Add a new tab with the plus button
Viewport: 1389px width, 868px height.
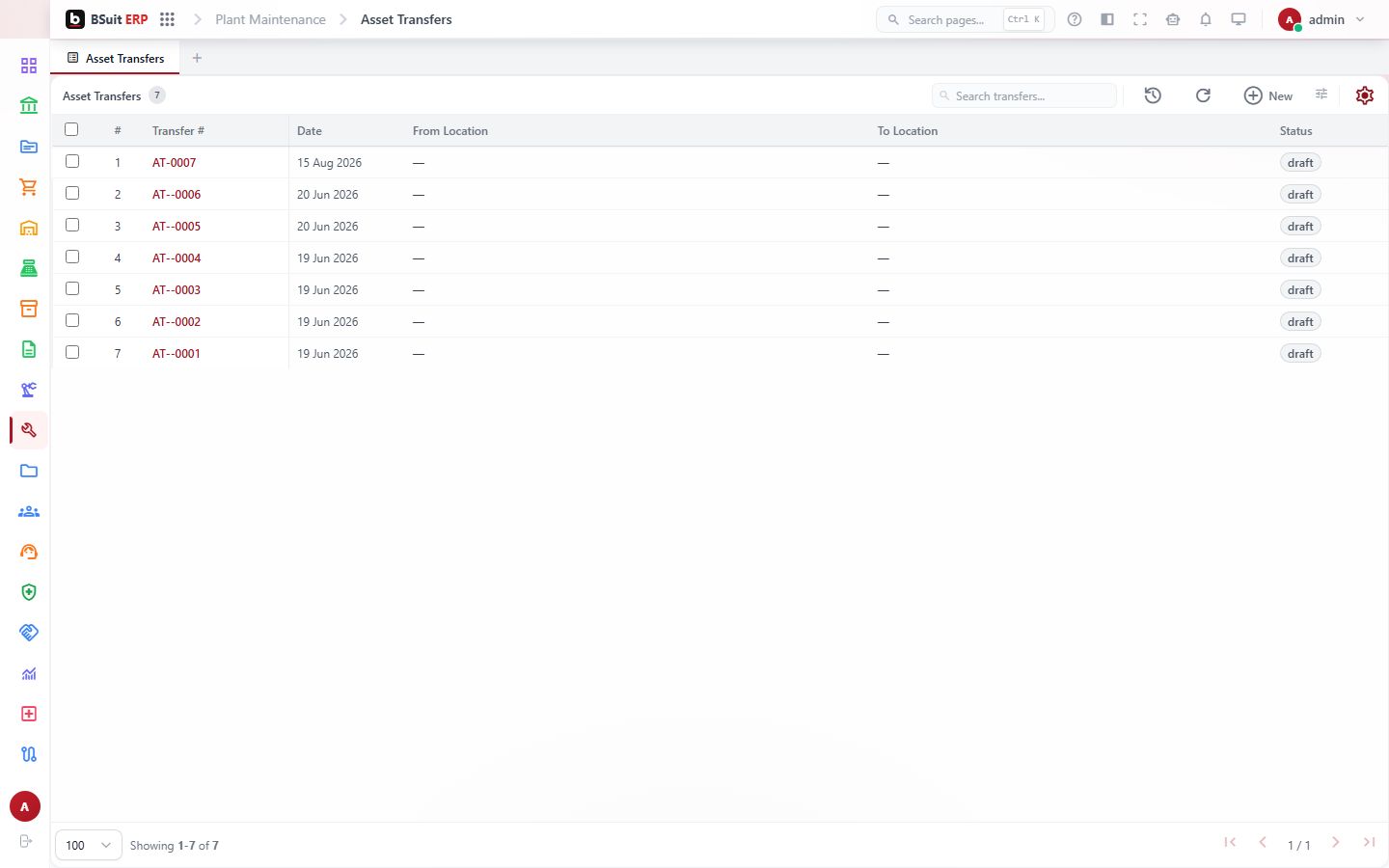tap(197, 58)
